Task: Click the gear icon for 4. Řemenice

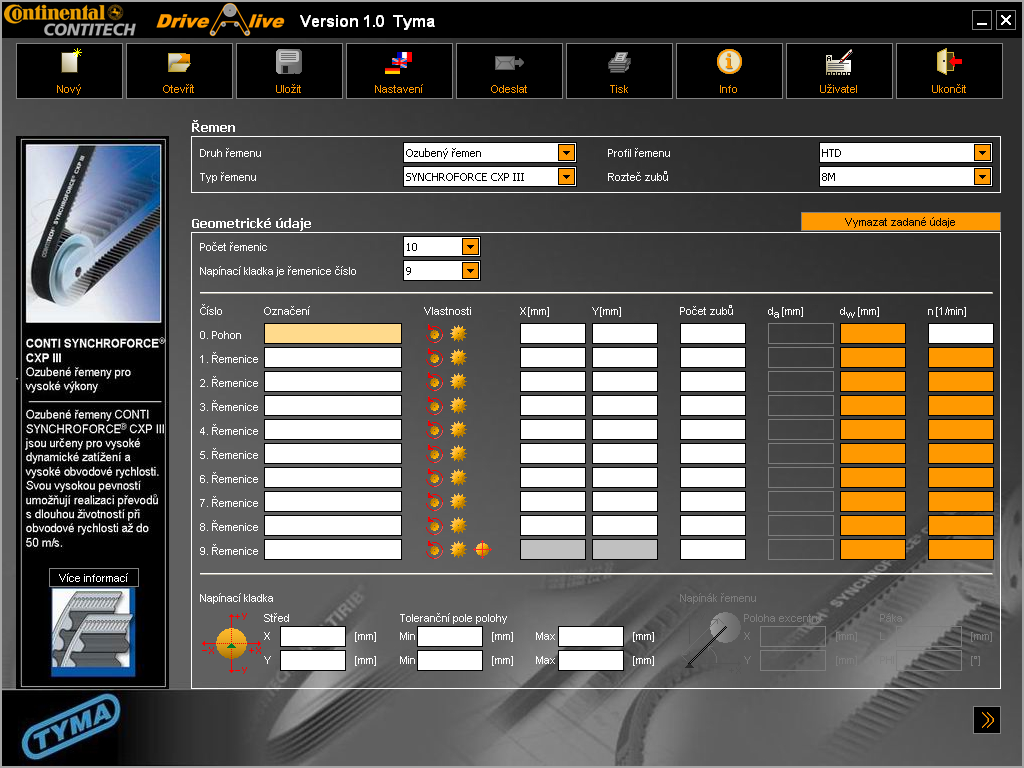Action: [x=458, y=430]
